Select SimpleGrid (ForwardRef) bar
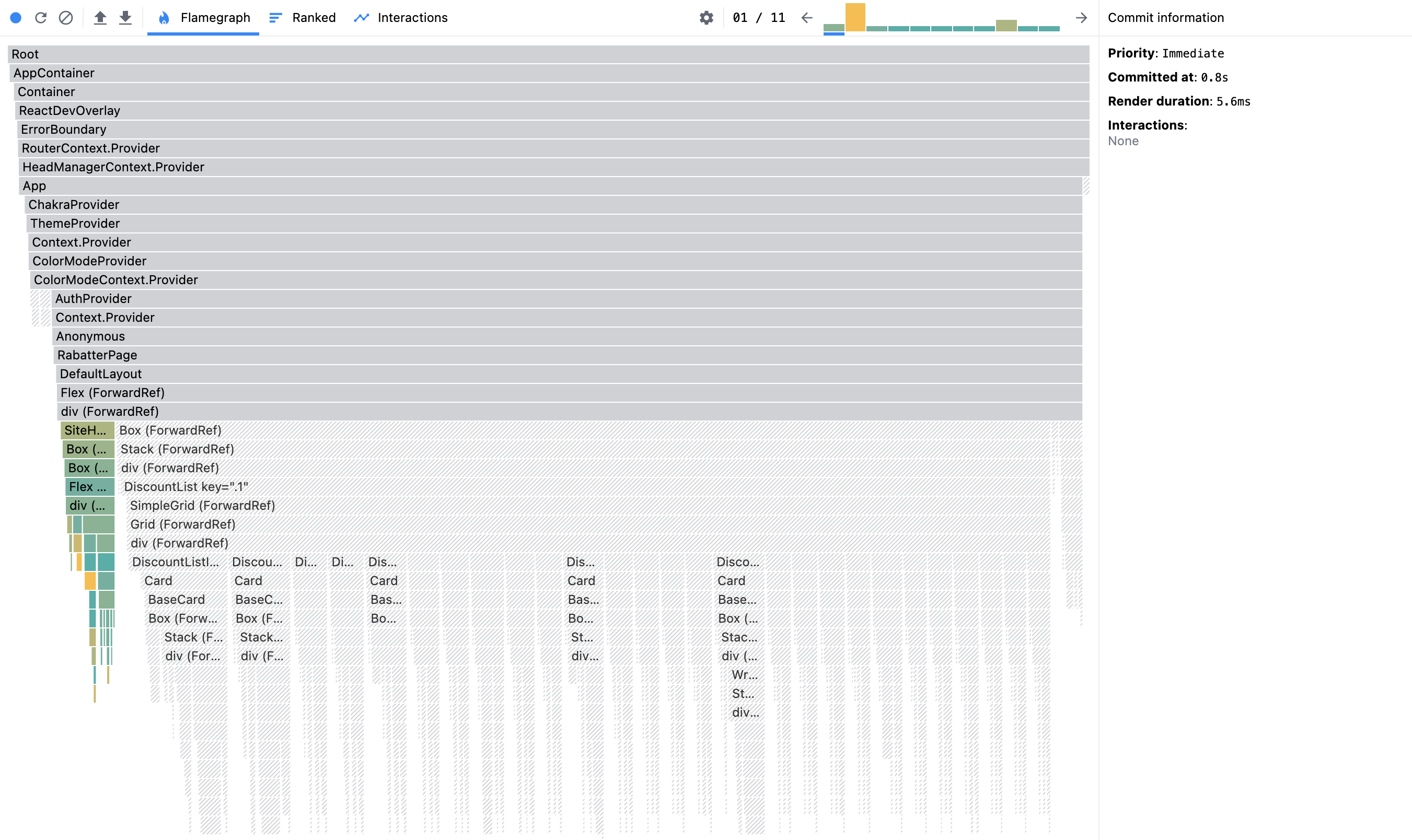Screen dimensions: 1412x840 [588, 506]
